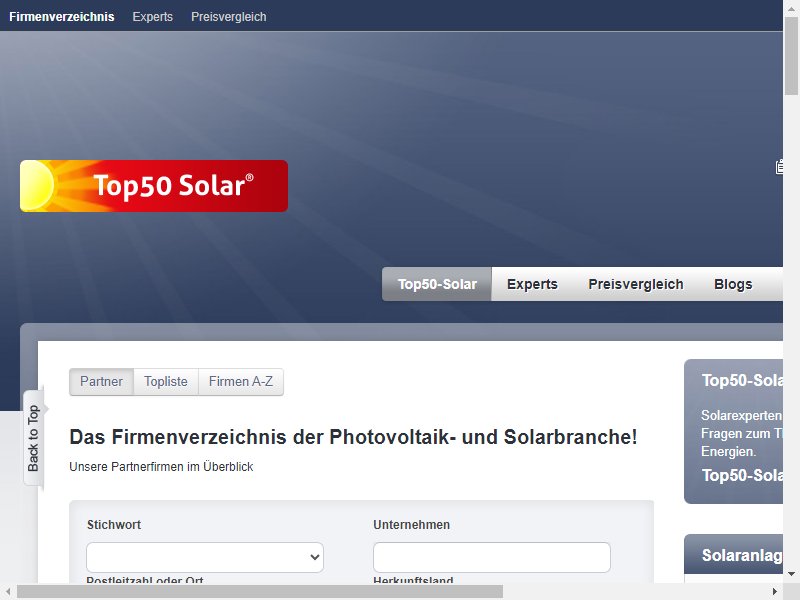Click the Top50 Solar logo banner

pos(154,186)
